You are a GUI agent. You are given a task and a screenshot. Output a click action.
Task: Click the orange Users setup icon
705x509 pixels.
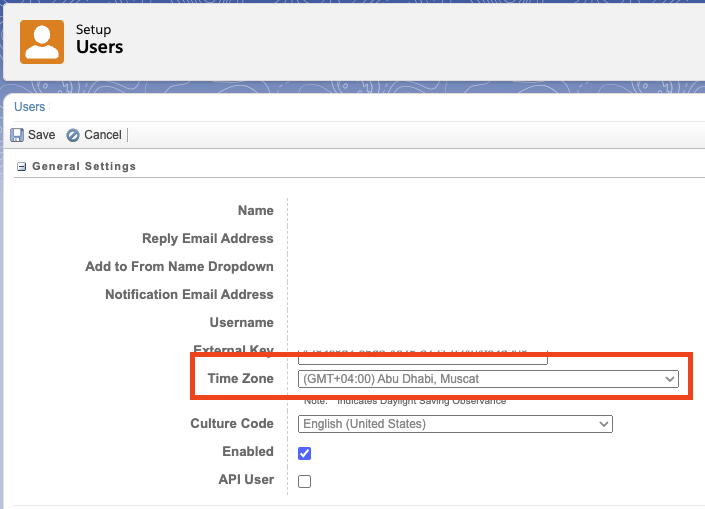pos(42,42)
